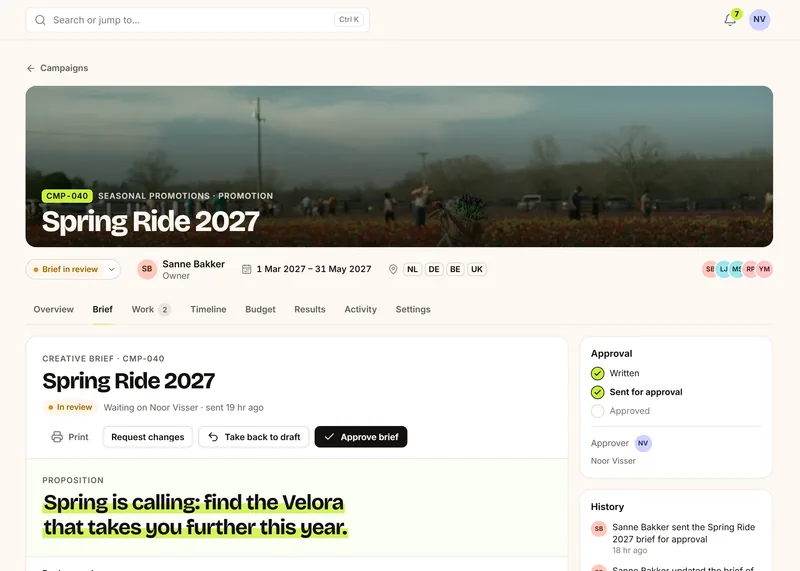The width and height of the screenshot is (800, 571).
Task: Click 'Noor Visser' under Approver
Action: (613, 461)
